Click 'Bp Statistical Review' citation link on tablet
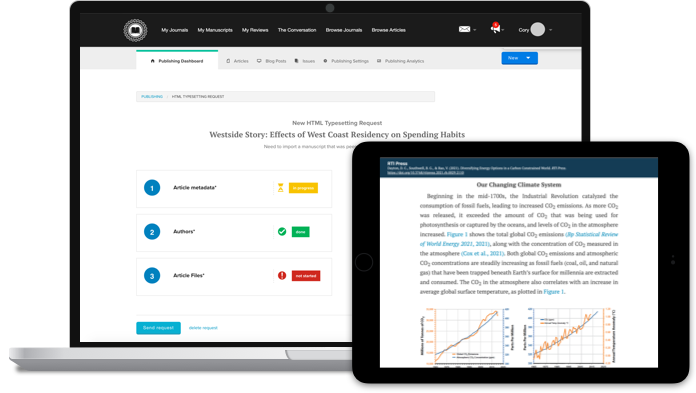The width and height of the screenshot is (696, 393). 593,234
